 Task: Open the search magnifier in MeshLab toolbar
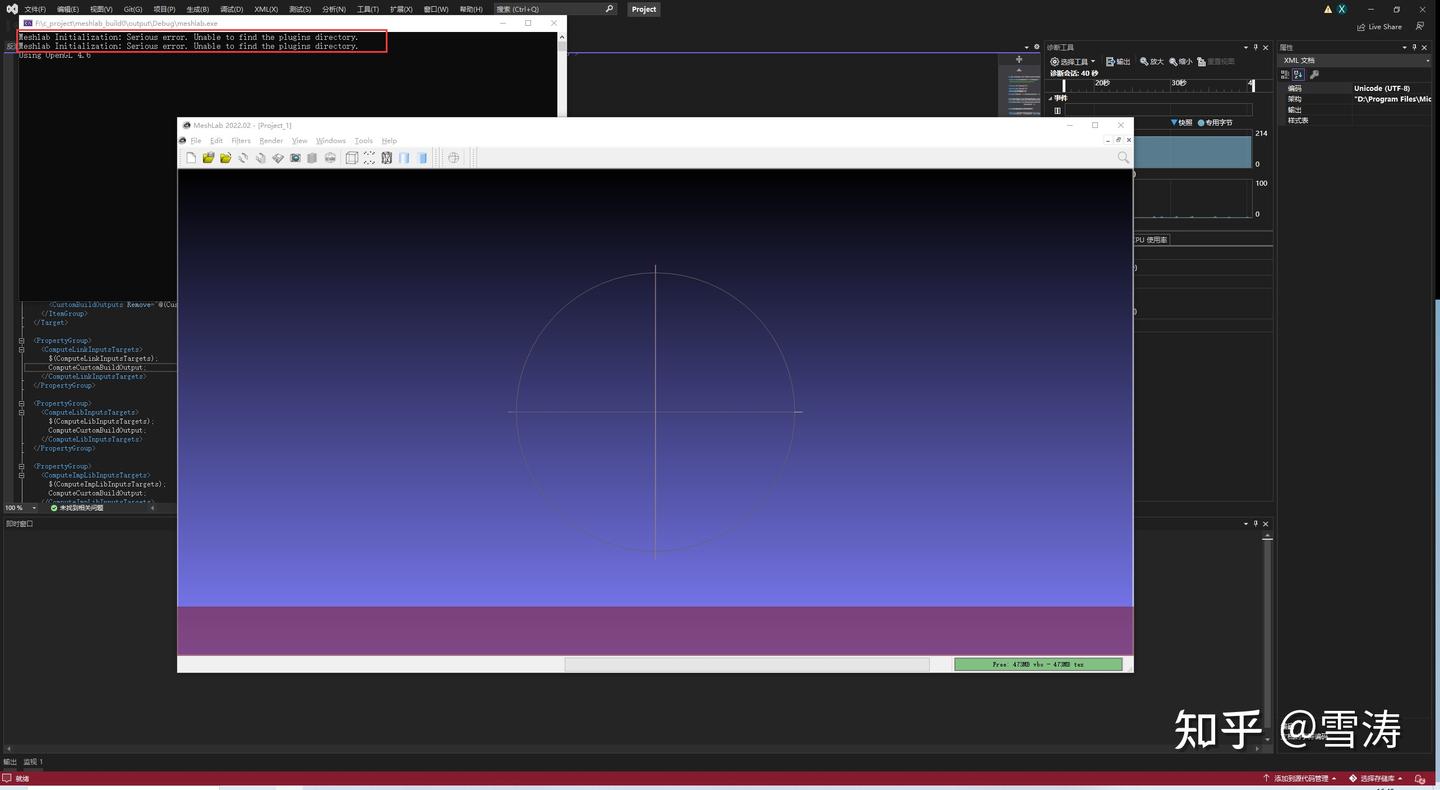click(x=1122, y=157)
